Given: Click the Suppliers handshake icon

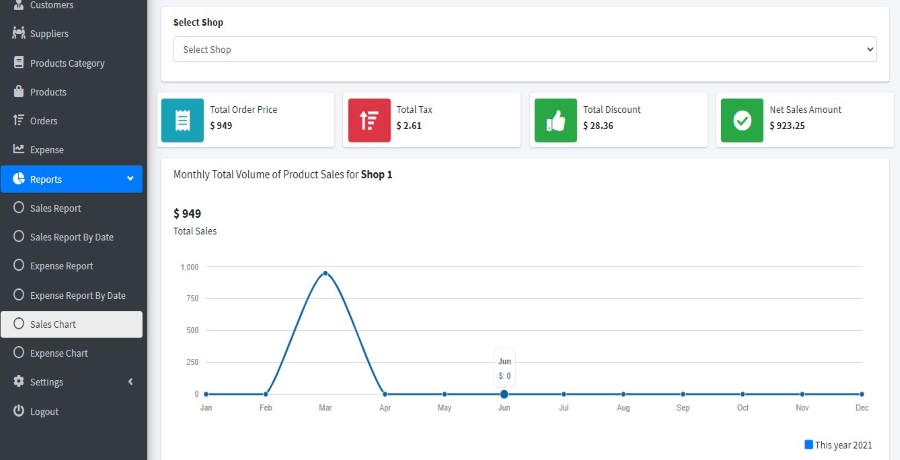Looking at the screenshot, I should (x=18, y=34).
